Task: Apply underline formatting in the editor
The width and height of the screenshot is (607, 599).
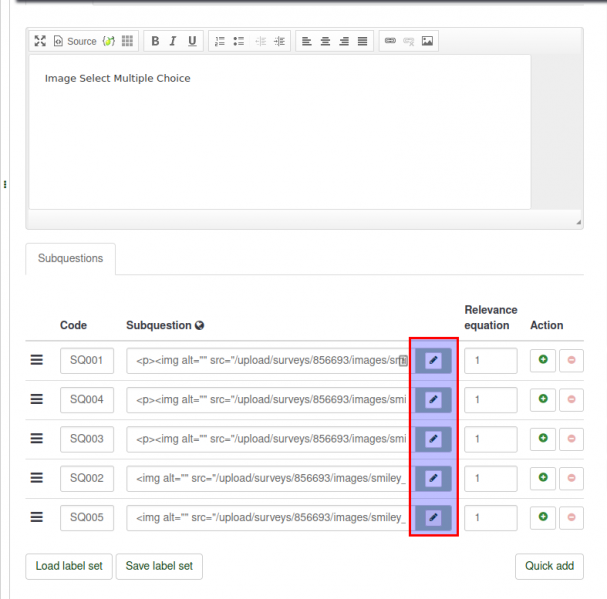Action: [x=192, y=41]
